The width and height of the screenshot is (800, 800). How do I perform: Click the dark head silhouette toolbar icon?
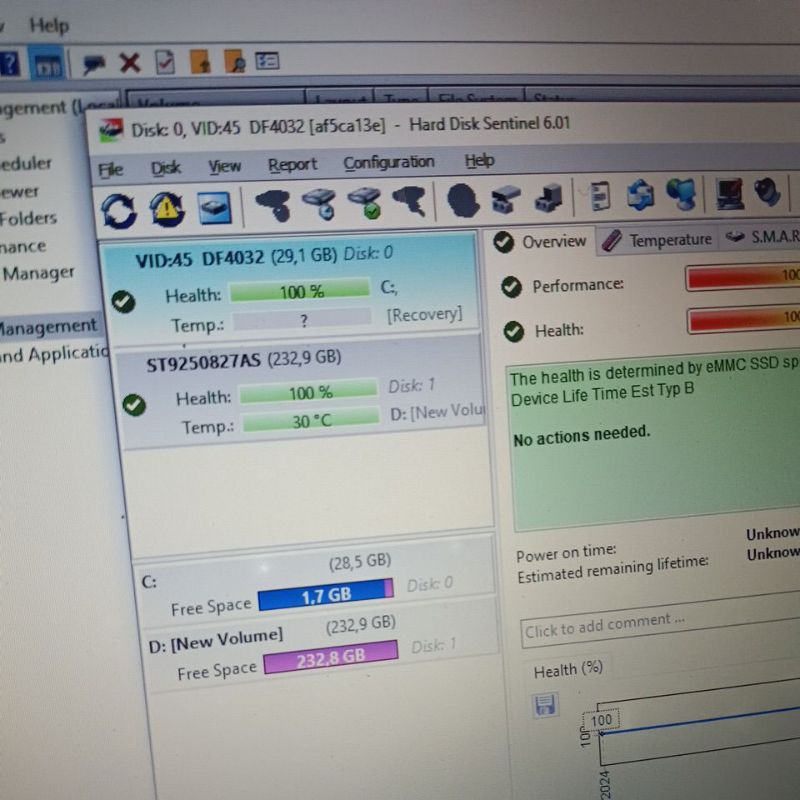(463, 200)
